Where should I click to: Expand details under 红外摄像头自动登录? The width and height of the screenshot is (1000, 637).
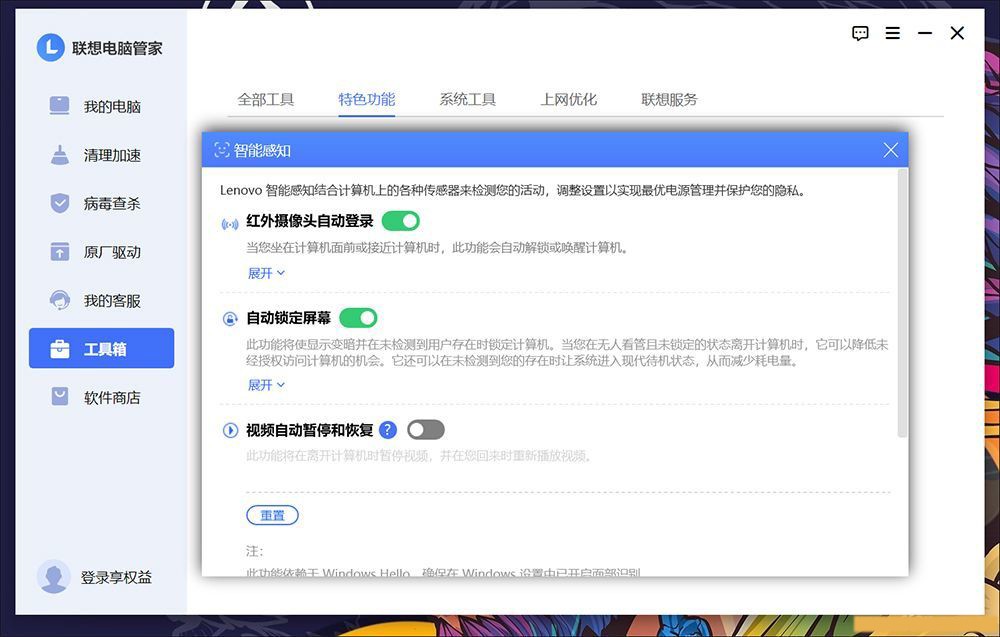(x=266, y=274)
